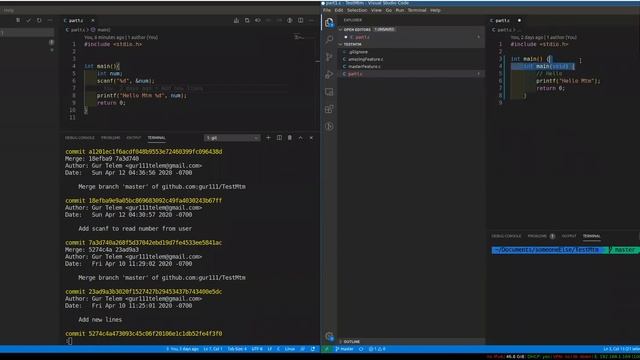
Task: Open Terminal menu in right VS Code window
Action: [x=417, y=10]
